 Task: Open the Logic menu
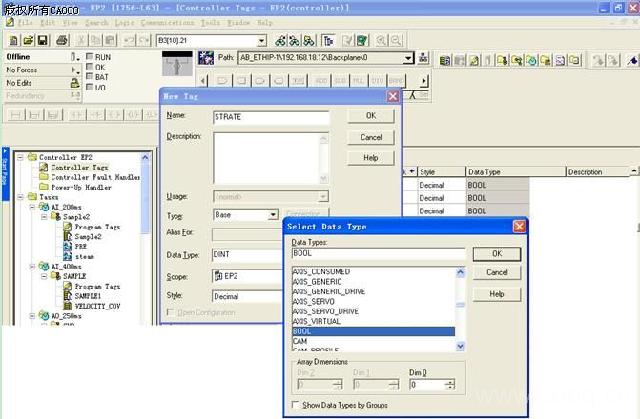pyautogui.click(x=125, y=21)
